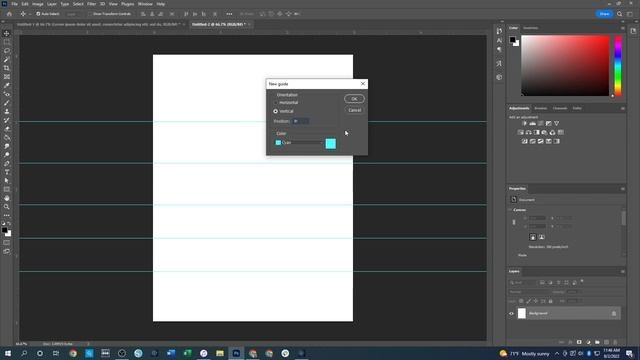Click the hue spectrum slider in Color panel
This screenshot has width=640, height=360.
tap(618, 66)
